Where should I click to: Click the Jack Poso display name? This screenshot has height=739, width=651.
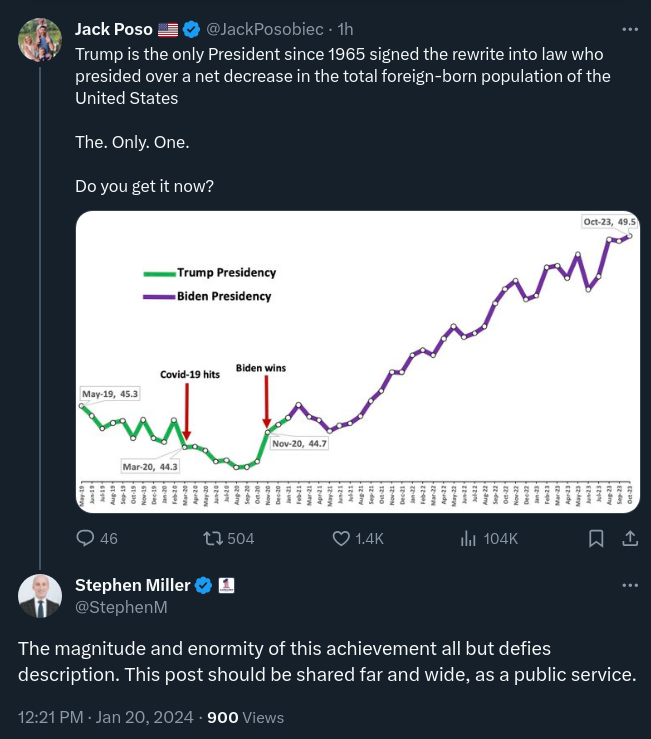point(114,29)
